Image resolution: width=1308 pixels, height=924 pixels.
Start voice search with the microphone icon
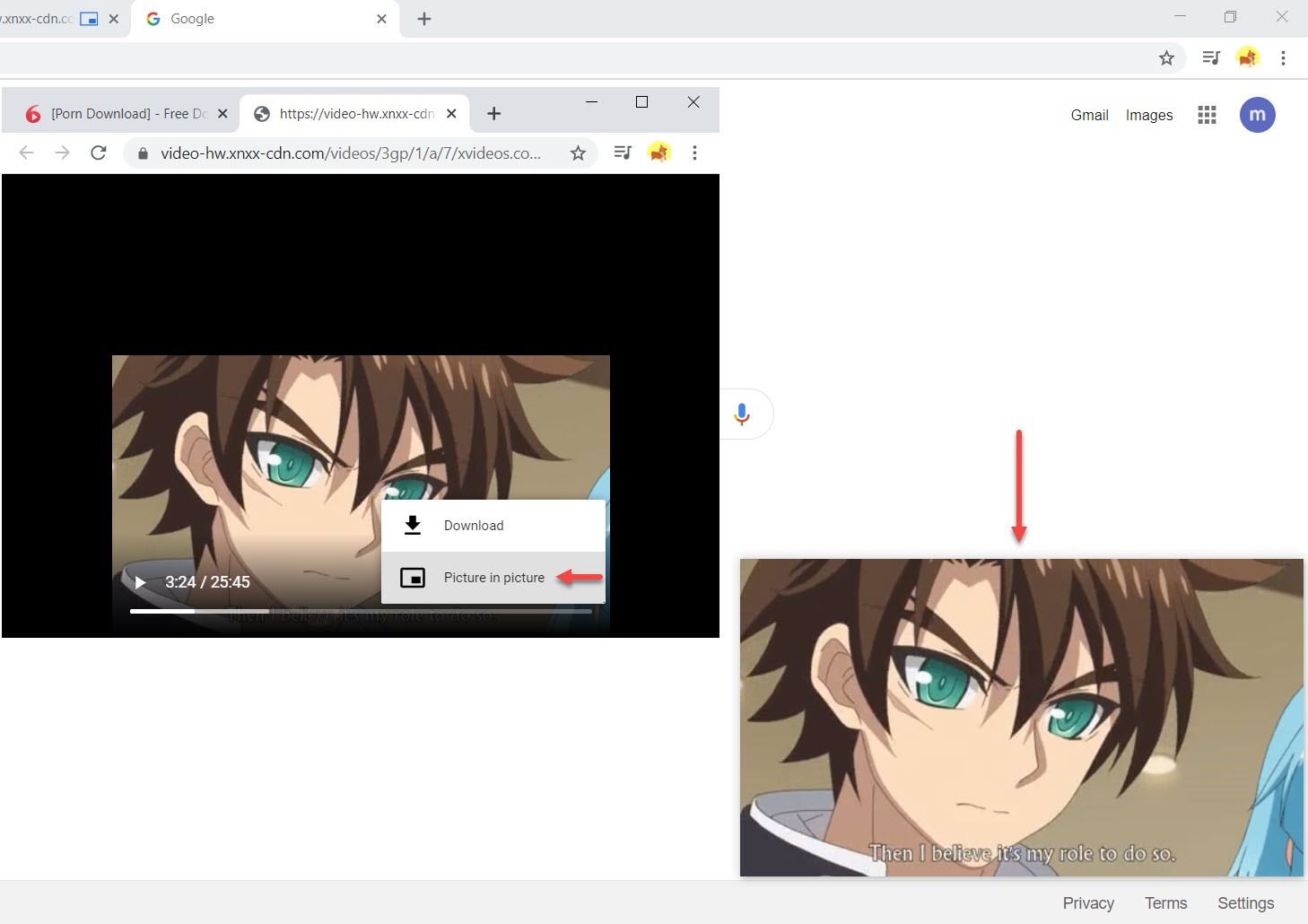coord(742,414)
